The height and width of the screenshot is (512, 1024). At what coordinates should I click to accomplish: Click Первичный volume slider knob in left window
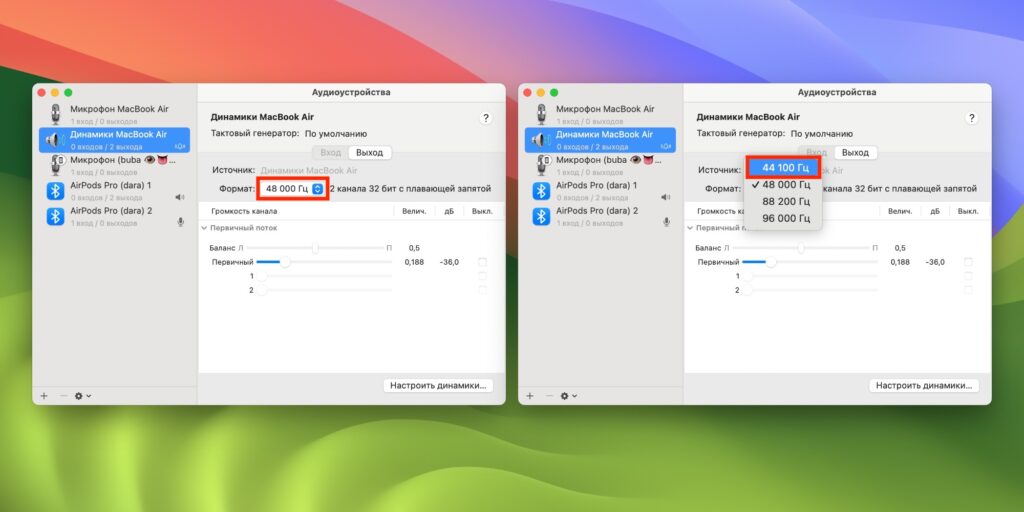[x=285, y=262]
